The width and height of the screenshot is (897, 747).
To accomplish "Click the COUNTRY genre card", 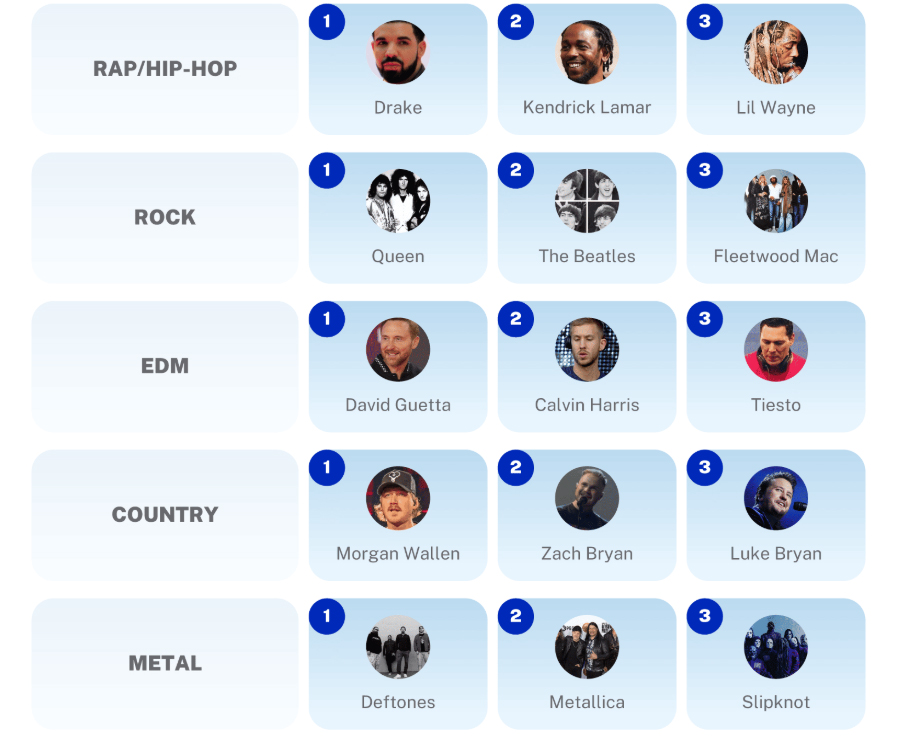I will (165, 515).
